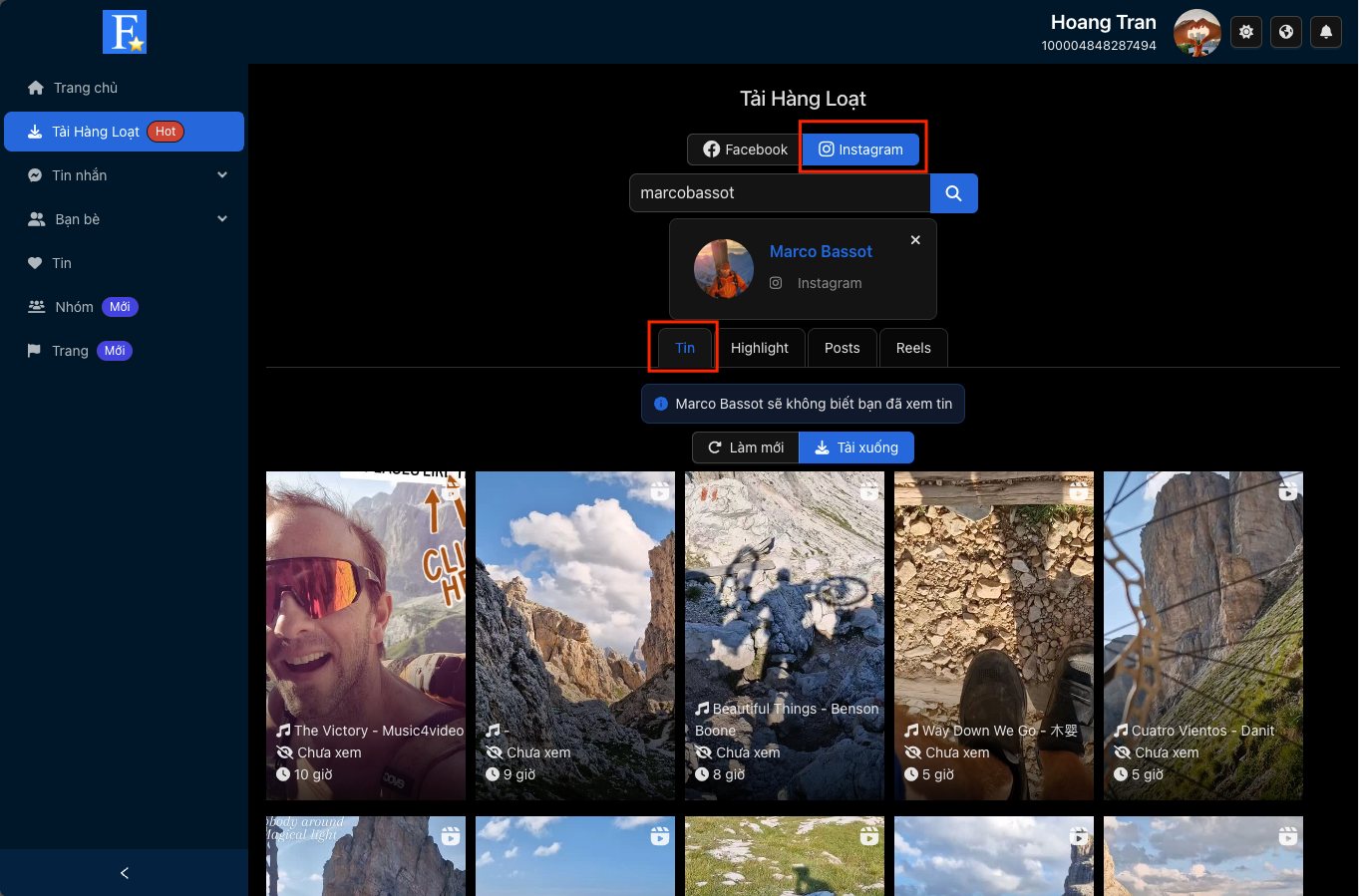Click reel icon on Cuatro Vientos story

click(x=1288, y=490)
